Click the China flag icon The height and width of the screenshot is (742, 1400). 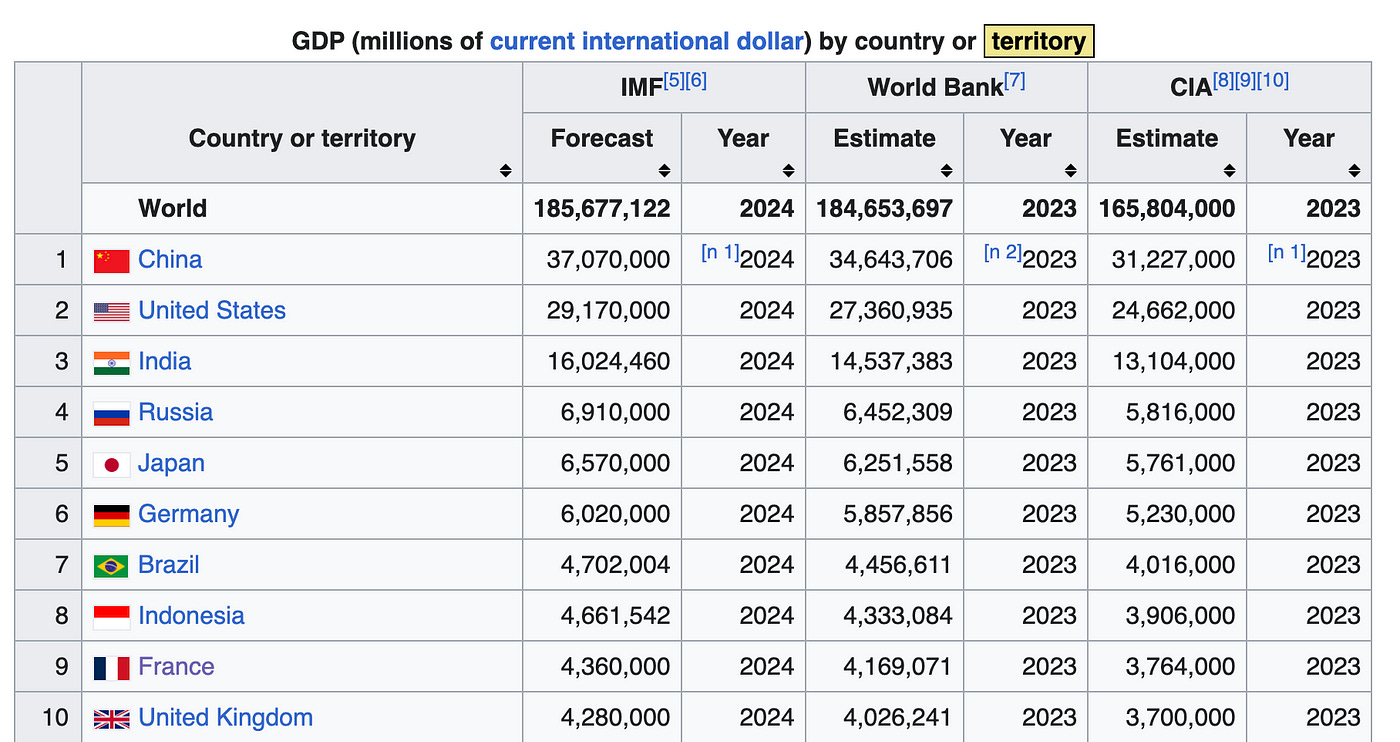click(x=111, y=260)
